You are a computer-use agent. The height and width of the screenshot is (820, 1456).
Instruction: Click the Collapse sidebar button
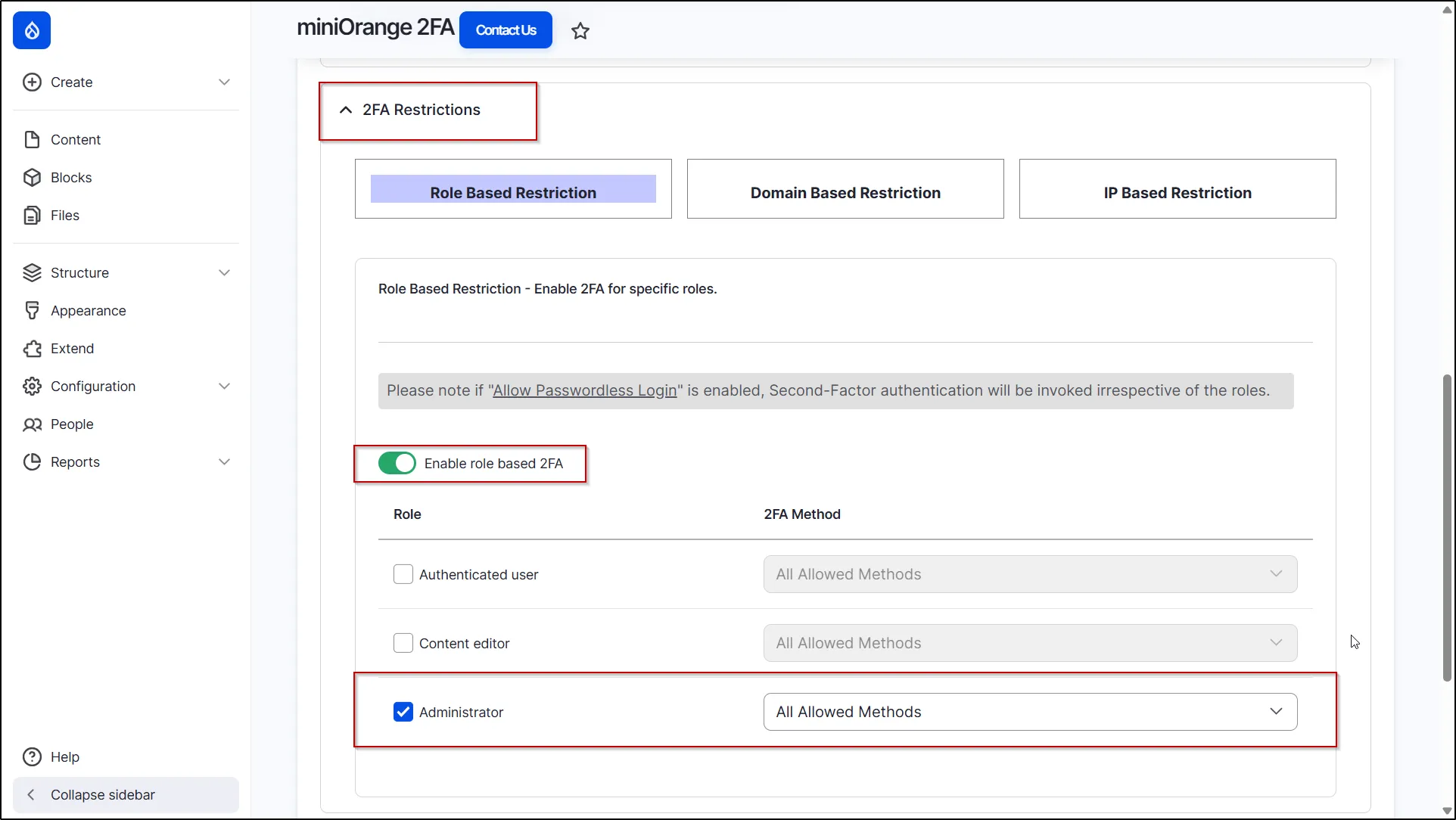126,794
